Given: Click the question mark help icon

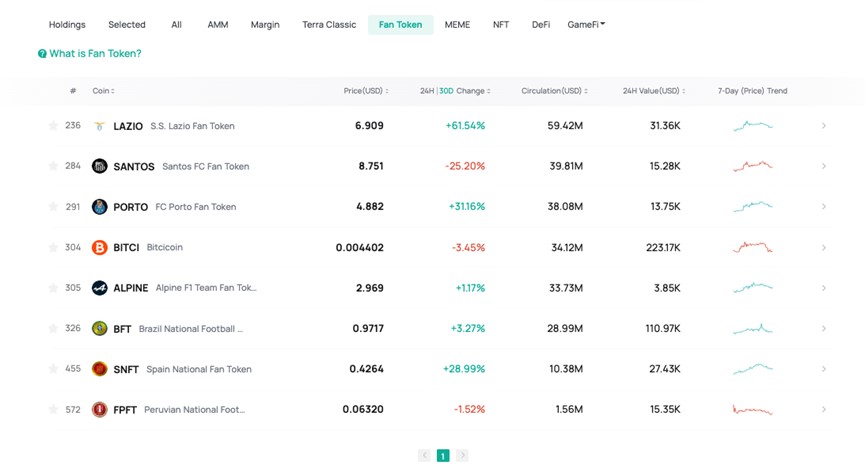Looking at the screenshot, I should click(42, 54).
